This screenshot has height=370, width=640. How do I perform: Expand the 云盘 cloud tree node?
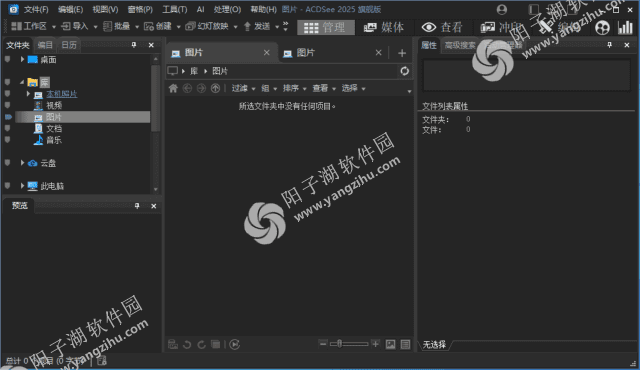[22, 163]
